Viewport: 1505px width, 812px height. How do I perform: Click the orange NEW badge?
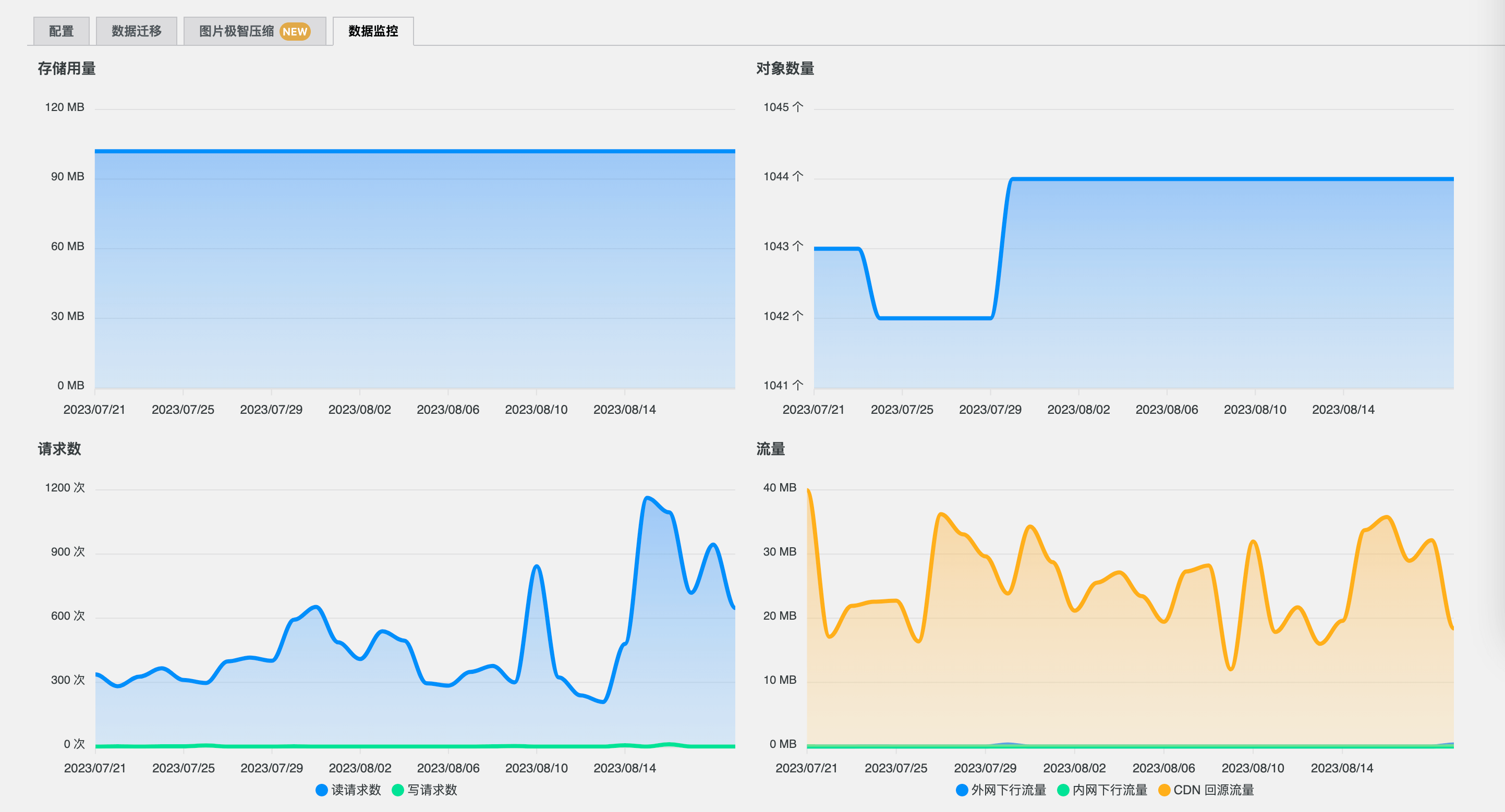point(295,31)
